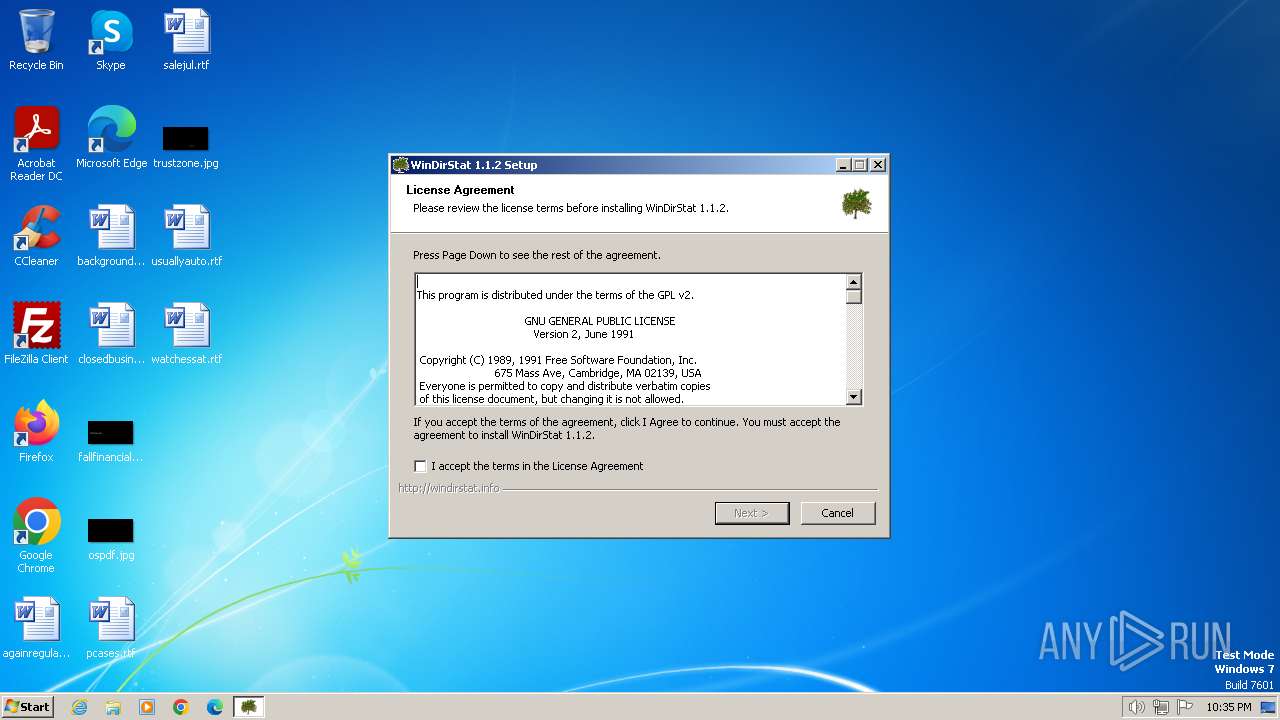The width and height of the screenshot is (1280, 720).
Task: Click the license text scroll down arrow
Action: click(854, 397)
